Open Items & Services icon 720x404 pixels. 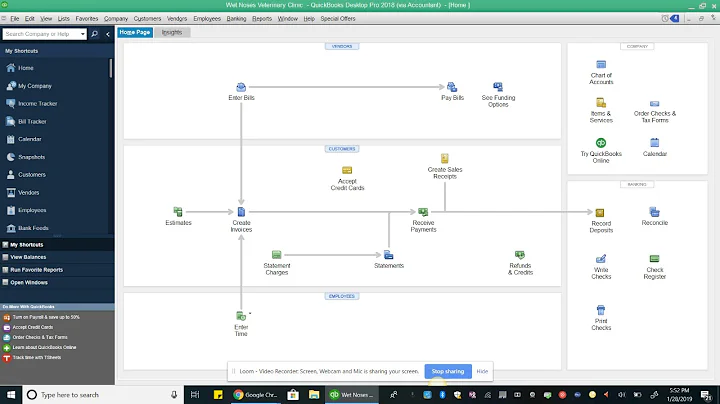pos(601,103)
